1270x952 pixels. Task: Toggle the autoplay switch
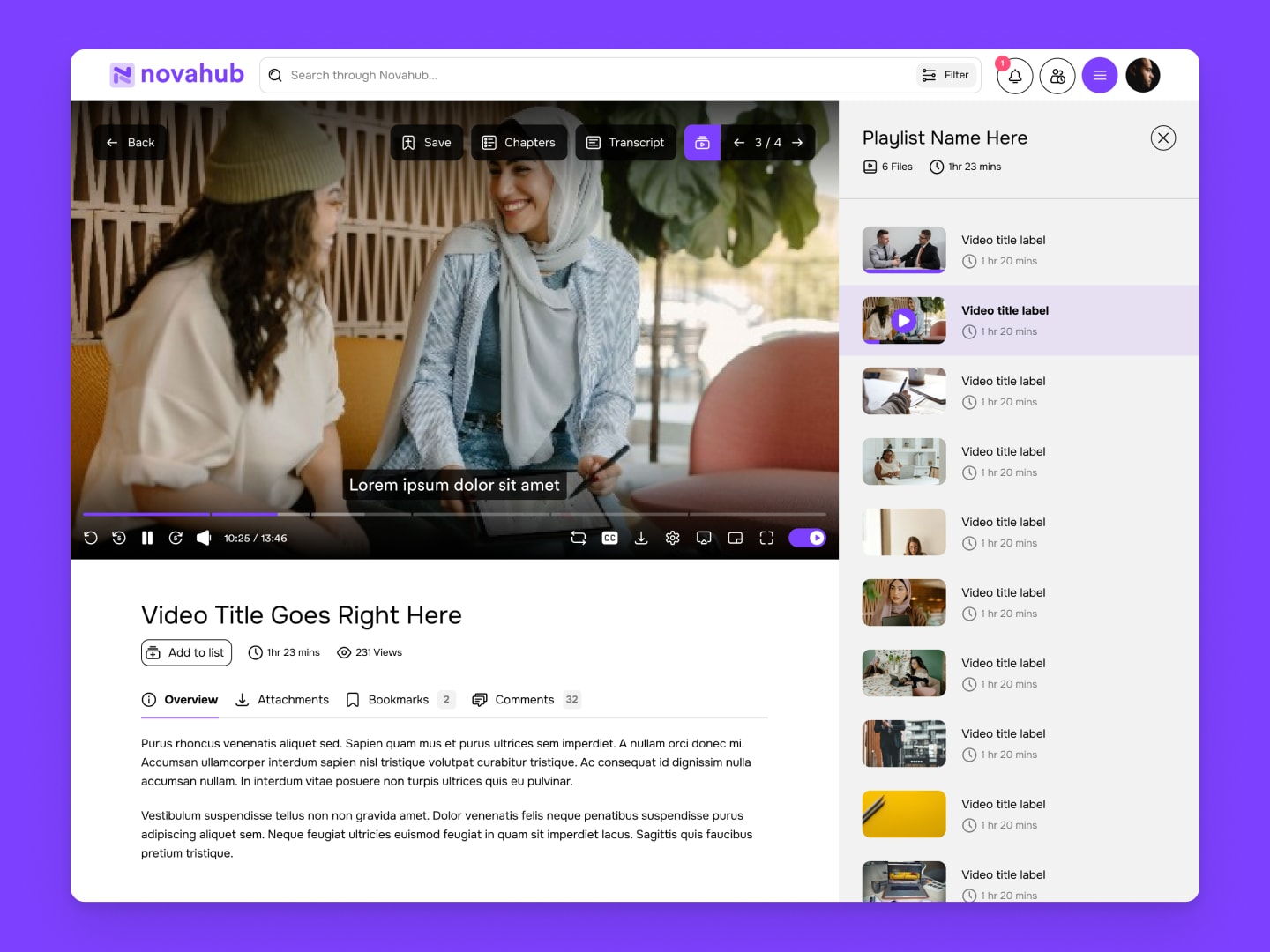(x=807, y=538)
